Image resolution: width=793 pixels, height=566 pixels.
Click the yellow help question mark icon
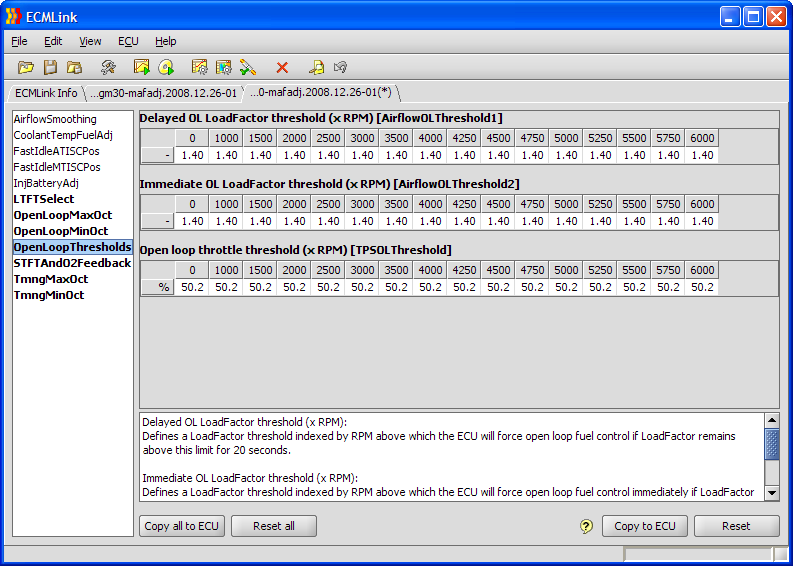(x=587, y=526)
